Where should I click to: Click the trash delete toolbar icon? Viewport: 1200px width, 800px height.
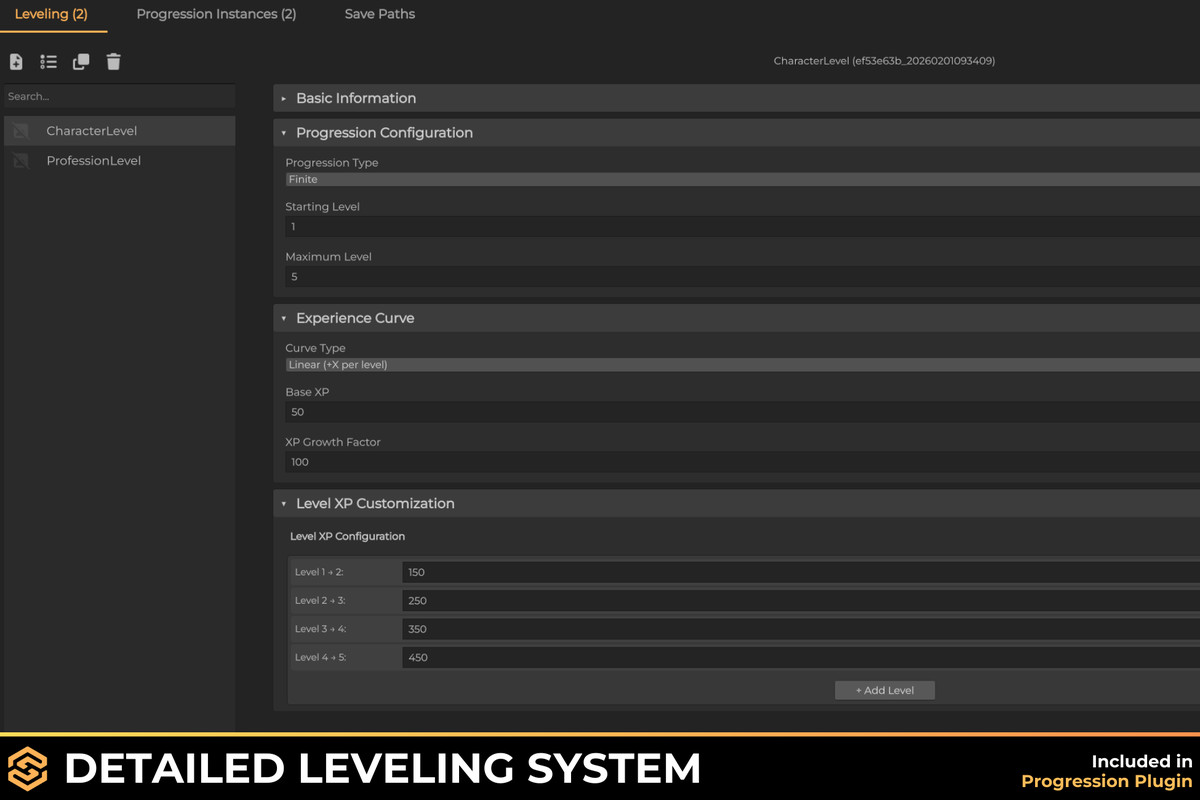pos(114,62)
